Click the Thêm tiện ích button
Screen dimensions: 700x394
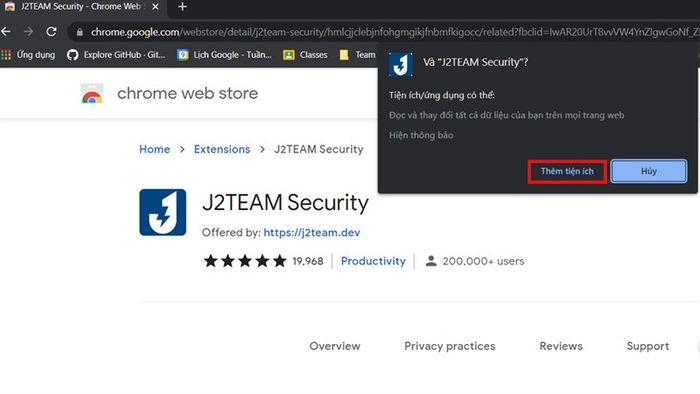[x=567, y=171]
